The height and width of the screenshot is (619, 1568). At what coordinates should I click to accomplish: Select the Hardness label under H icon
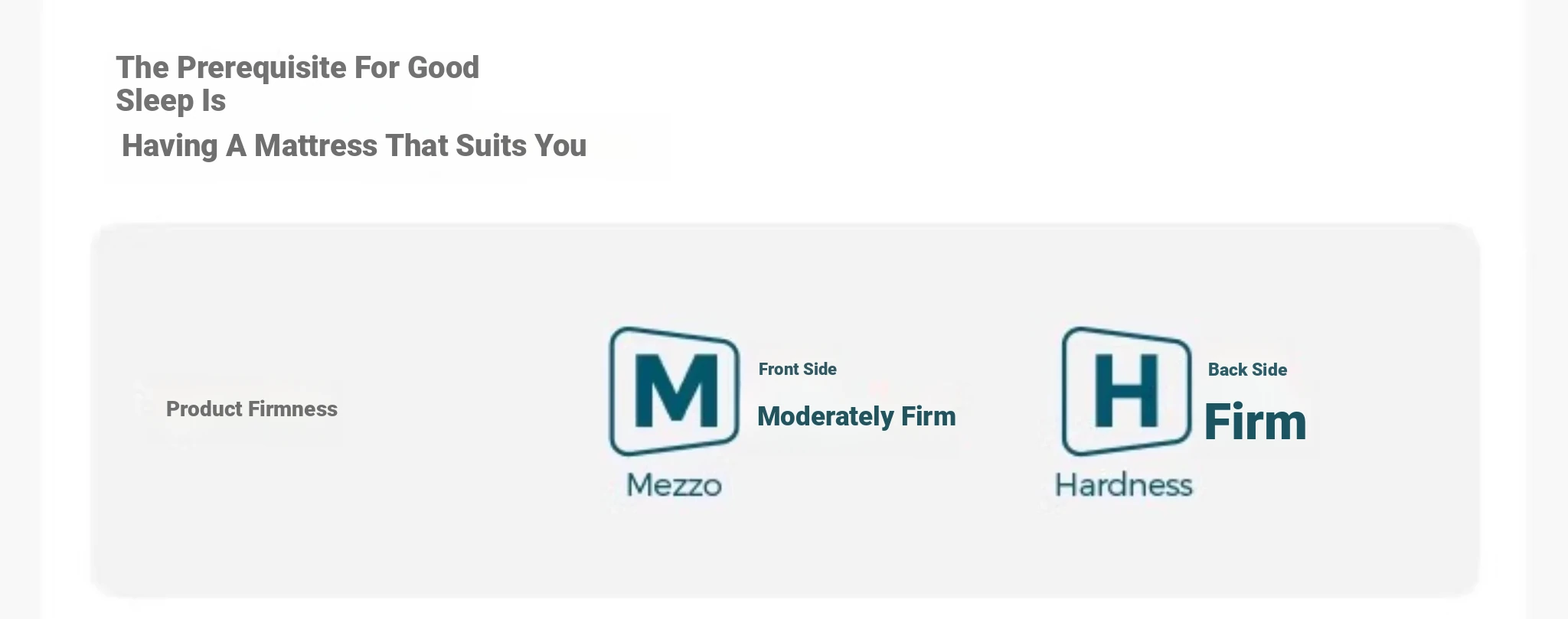(1124, 485)
